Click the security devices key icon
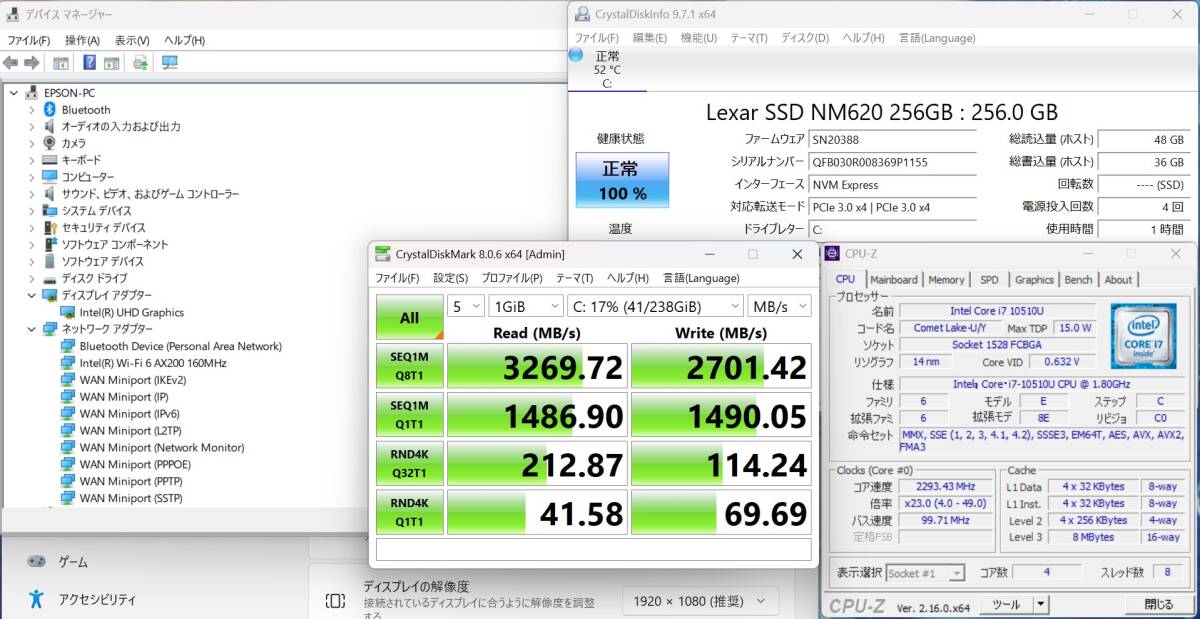 pyautogui.click(x=49, y=227)
